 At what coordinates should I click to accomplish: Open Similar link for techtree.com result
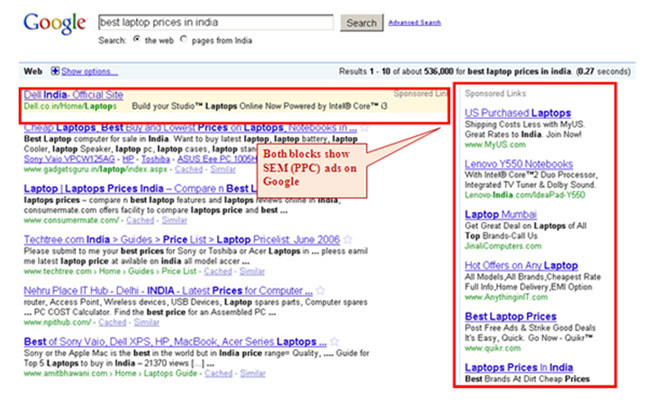click(x=252, y=271)
